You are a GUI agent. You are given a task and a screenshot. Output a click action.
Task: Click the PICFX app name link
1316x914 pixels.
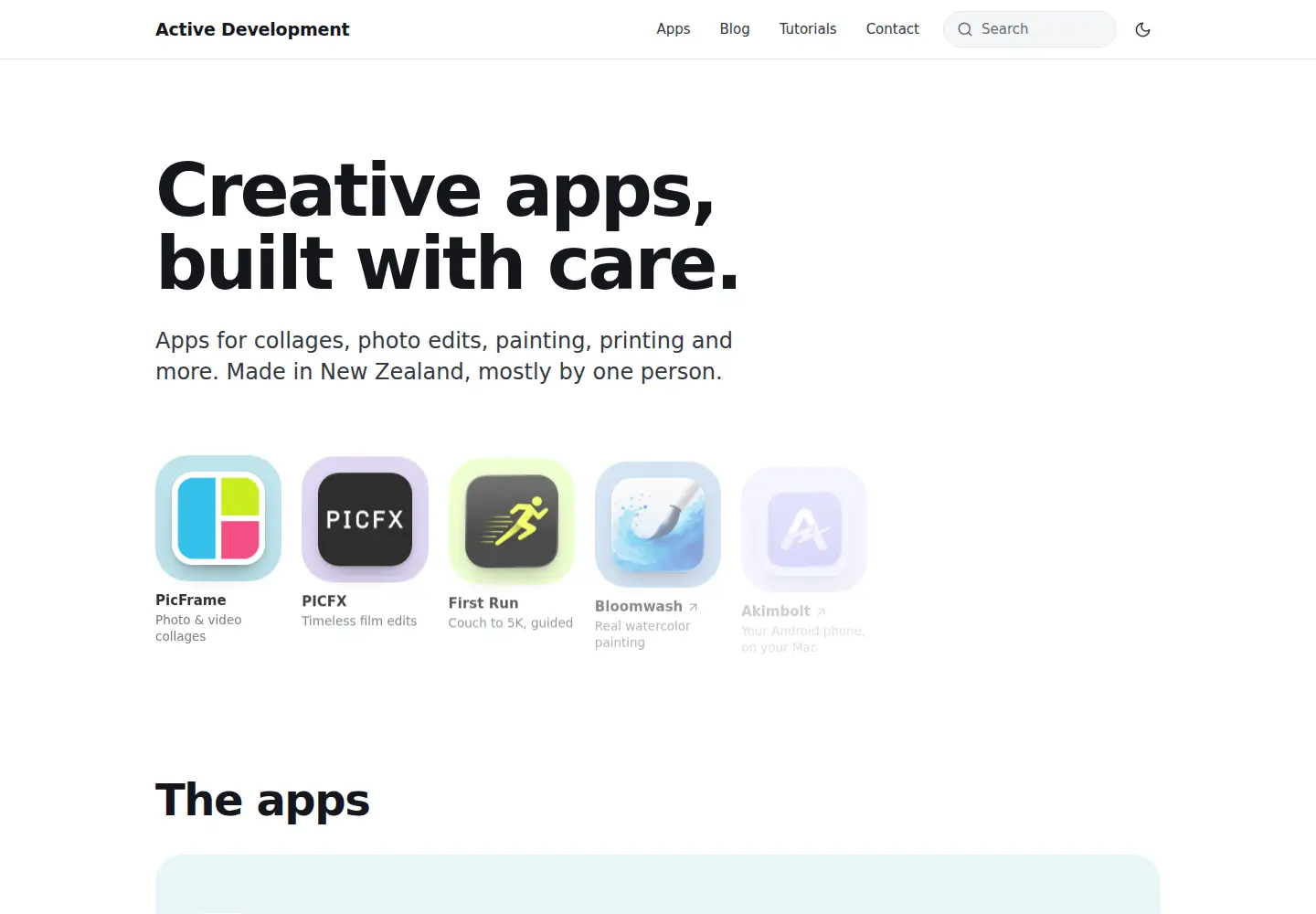pos(324,600)
